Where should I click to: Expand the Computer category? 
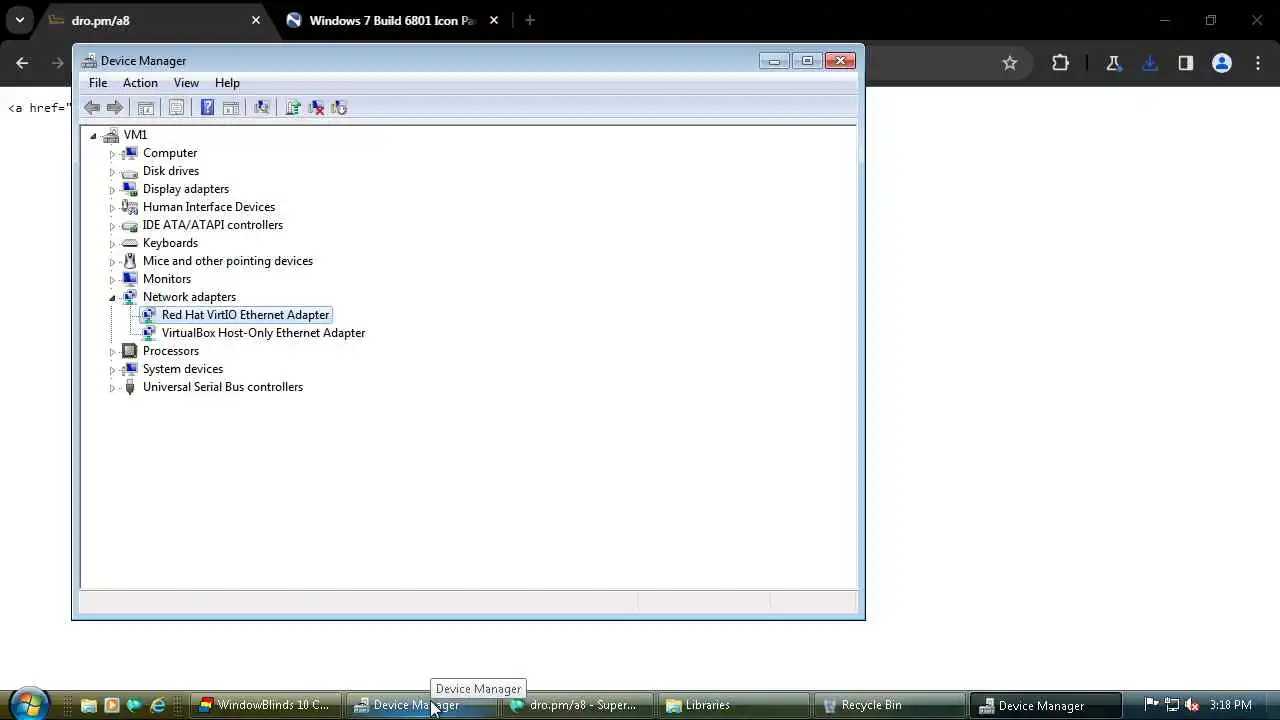pyautogui.click(x=112, y=154)
